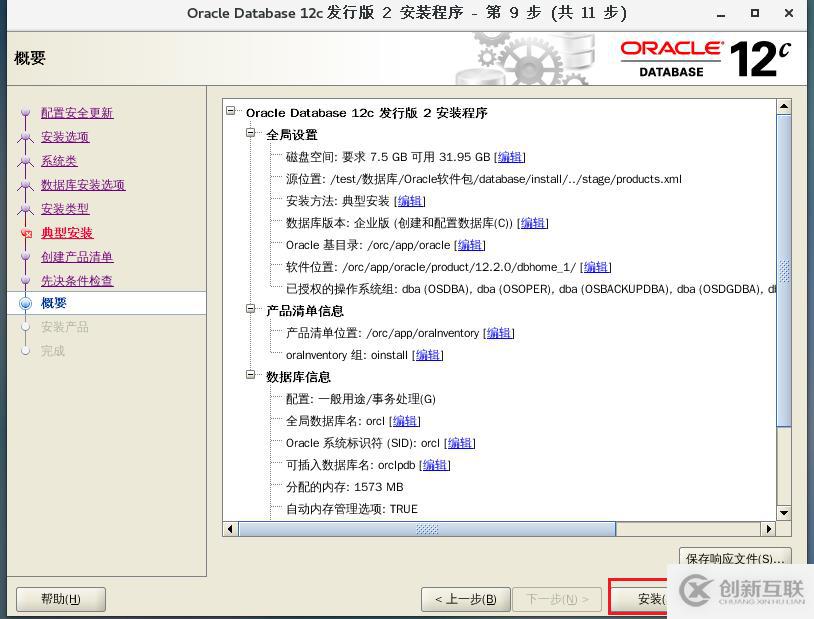Go back to 先决条件检查 step
Screen dimensions: 814x619
point(77,280)
